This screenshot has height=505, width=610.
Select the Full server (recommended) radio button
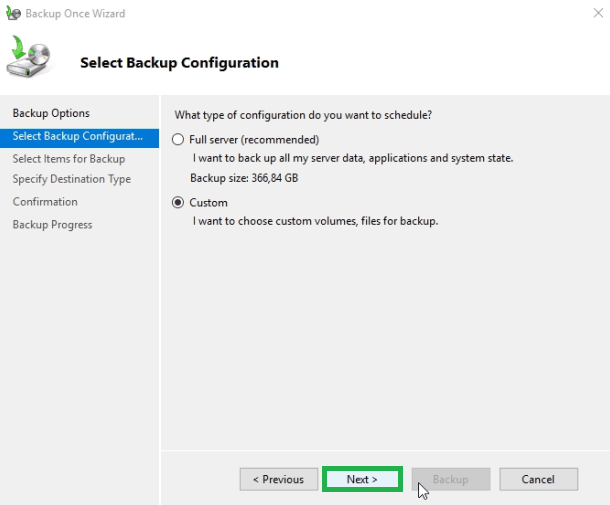coord(178,140)
